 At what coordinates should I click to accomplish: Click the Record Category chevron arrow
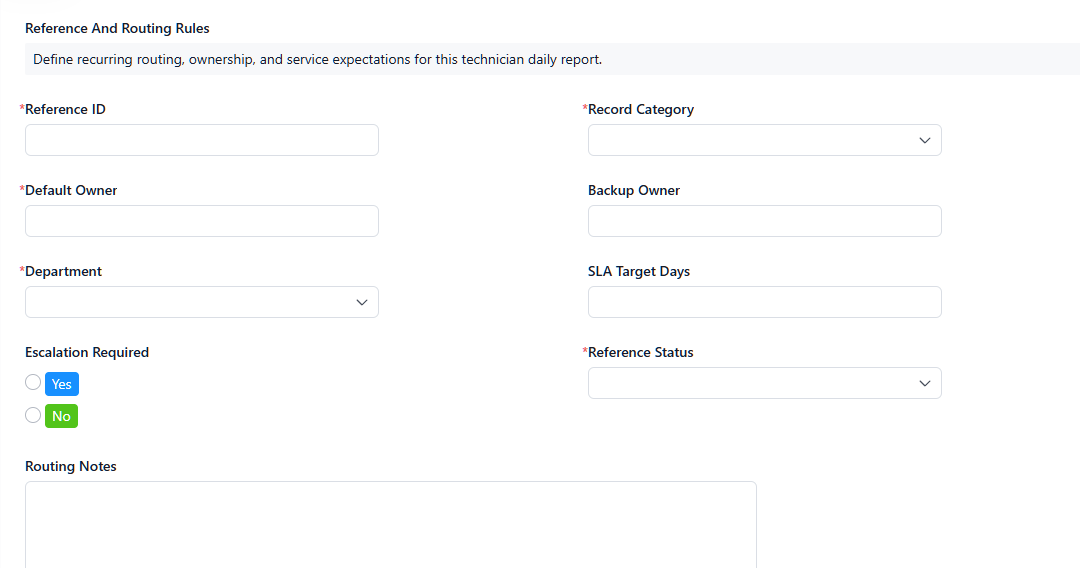(x=924, y=140)
